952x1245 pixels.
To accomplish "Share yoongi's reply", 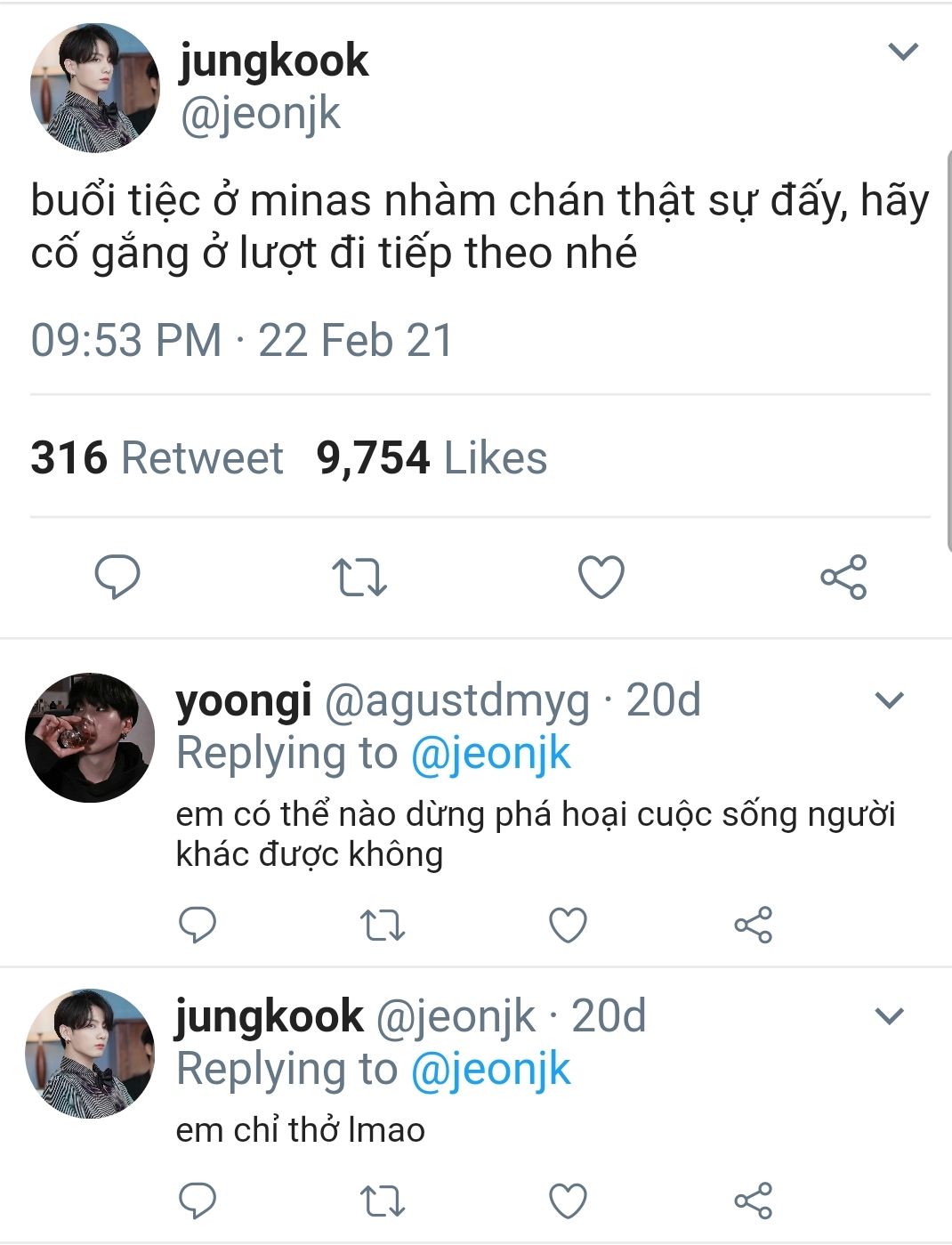I will (x=753, y=926).
